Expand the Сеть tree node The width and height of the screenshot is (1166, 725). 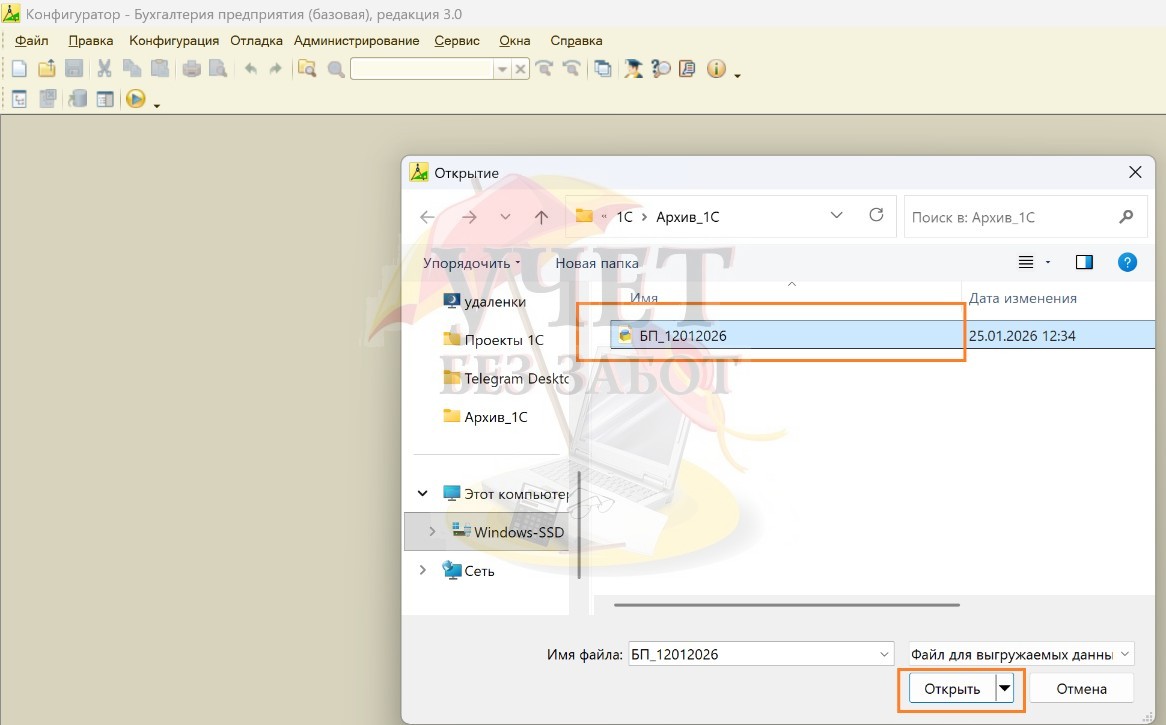point(423,570)
